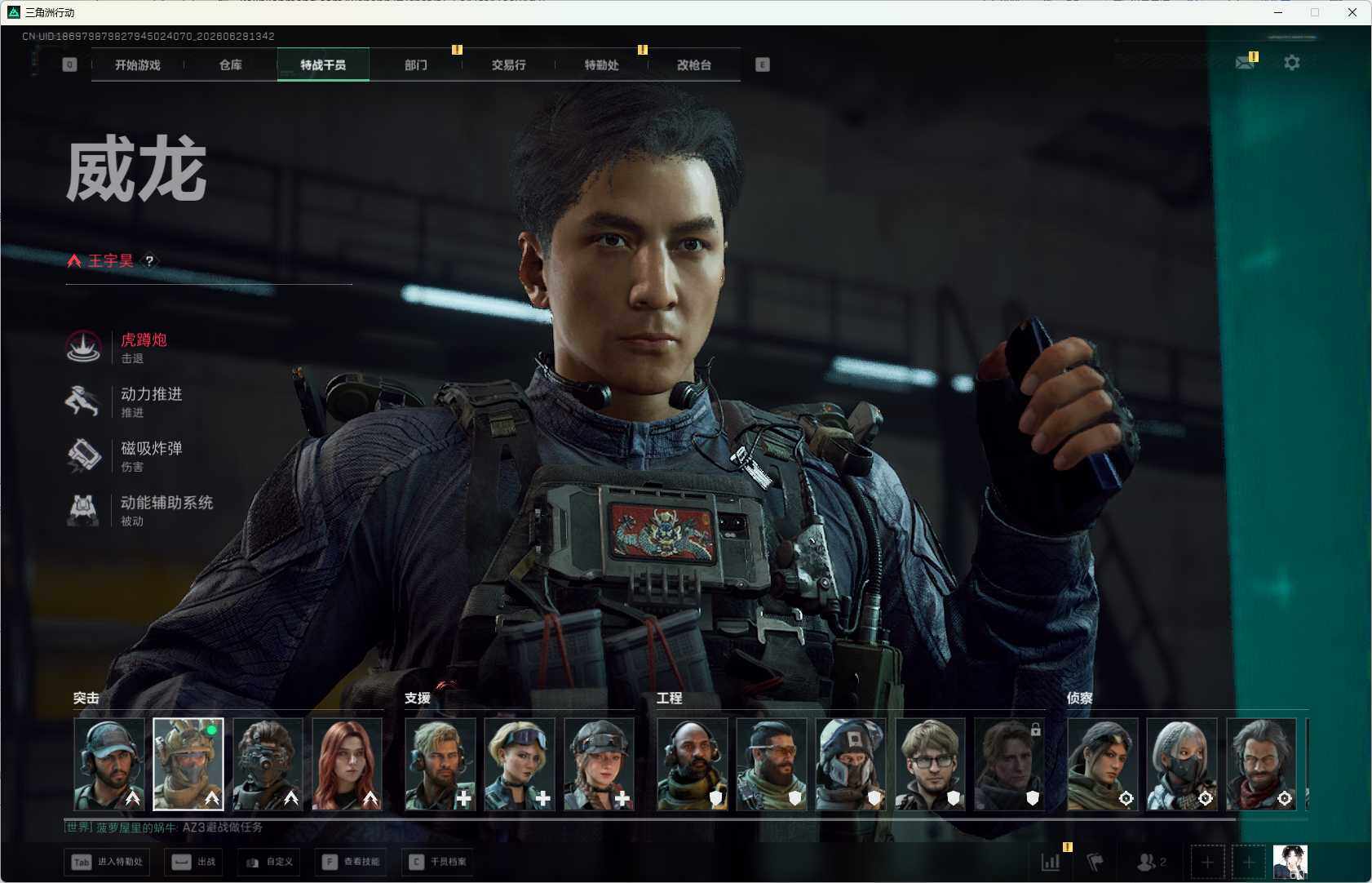The height and width of the screenshot is (883, 1372).
Task: Click the 出战 deploy button
Action: (194, 862)
